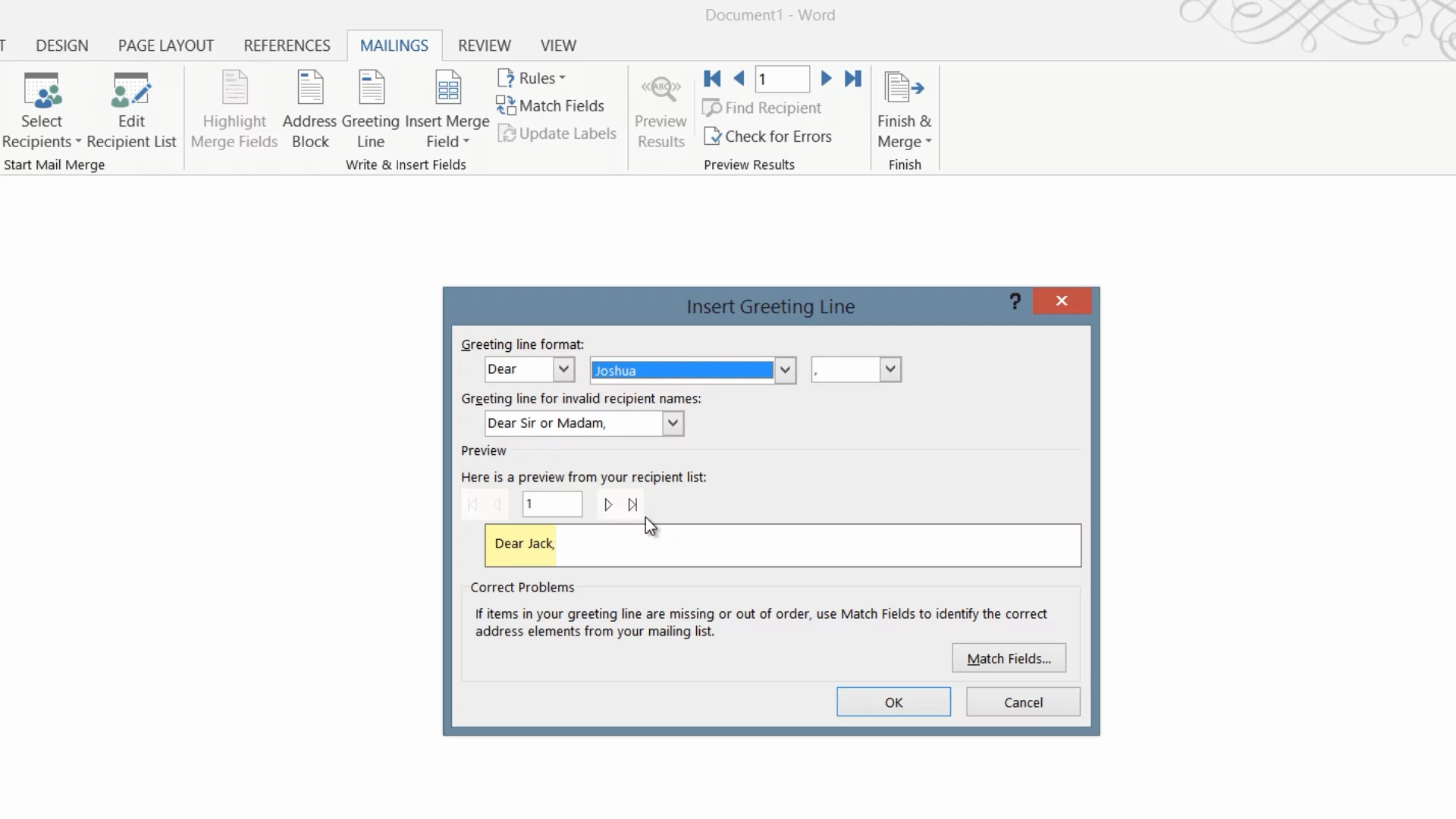Open the REVIEW tab

pos(484,45)
